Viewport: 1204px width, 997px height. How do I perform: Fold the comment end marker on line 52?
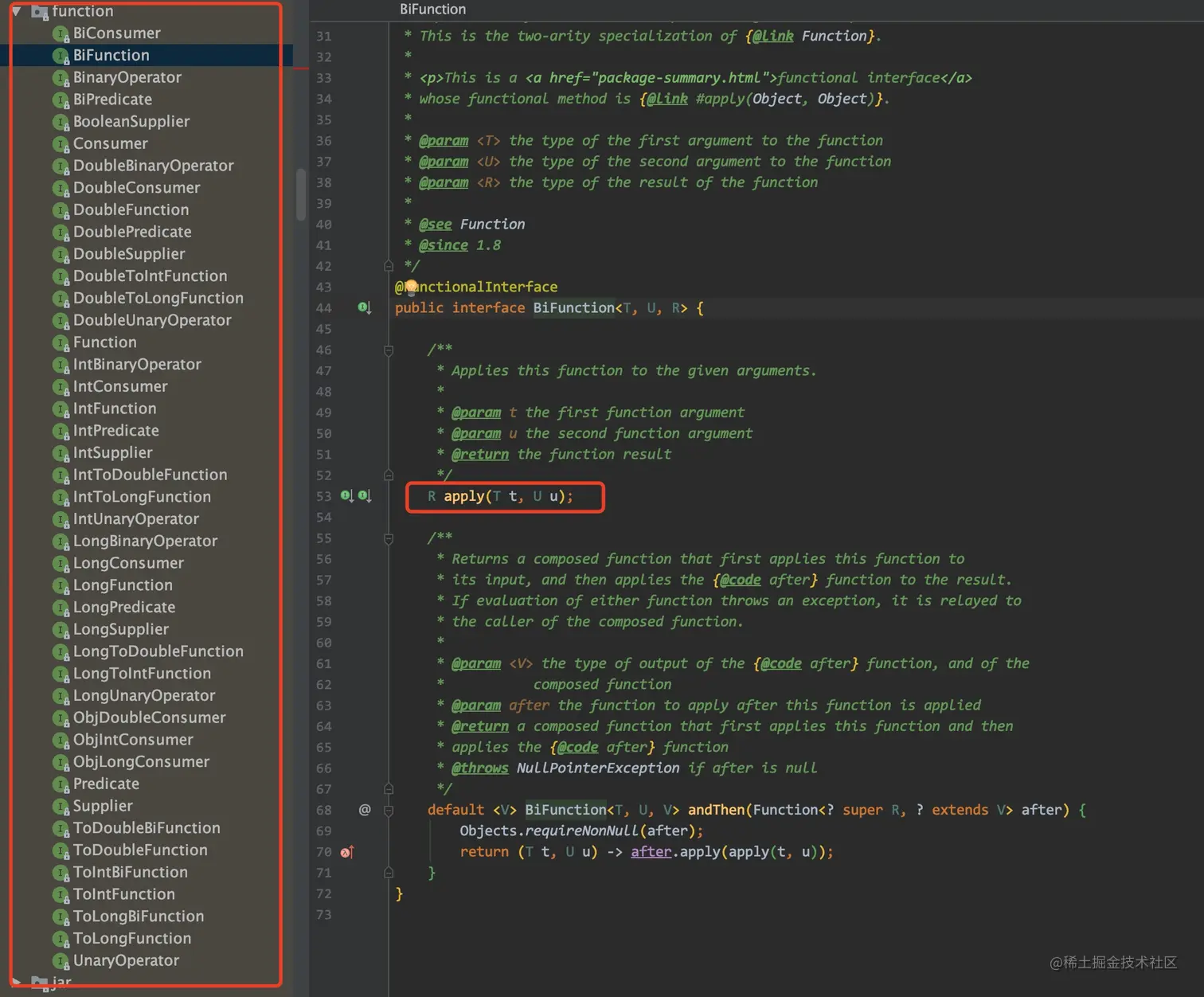coord(389,475)
